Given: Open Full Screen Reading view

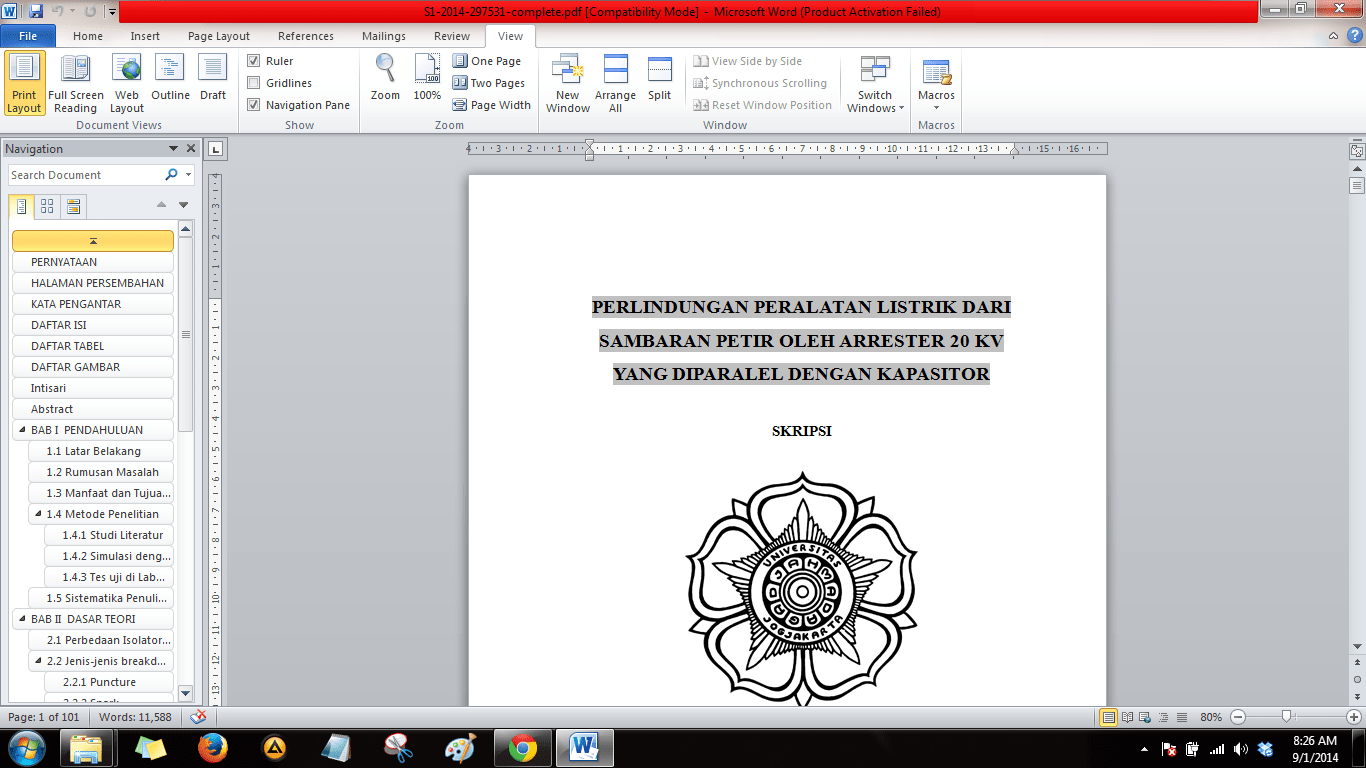Looking at the screenshot, I should click(76, 84).
